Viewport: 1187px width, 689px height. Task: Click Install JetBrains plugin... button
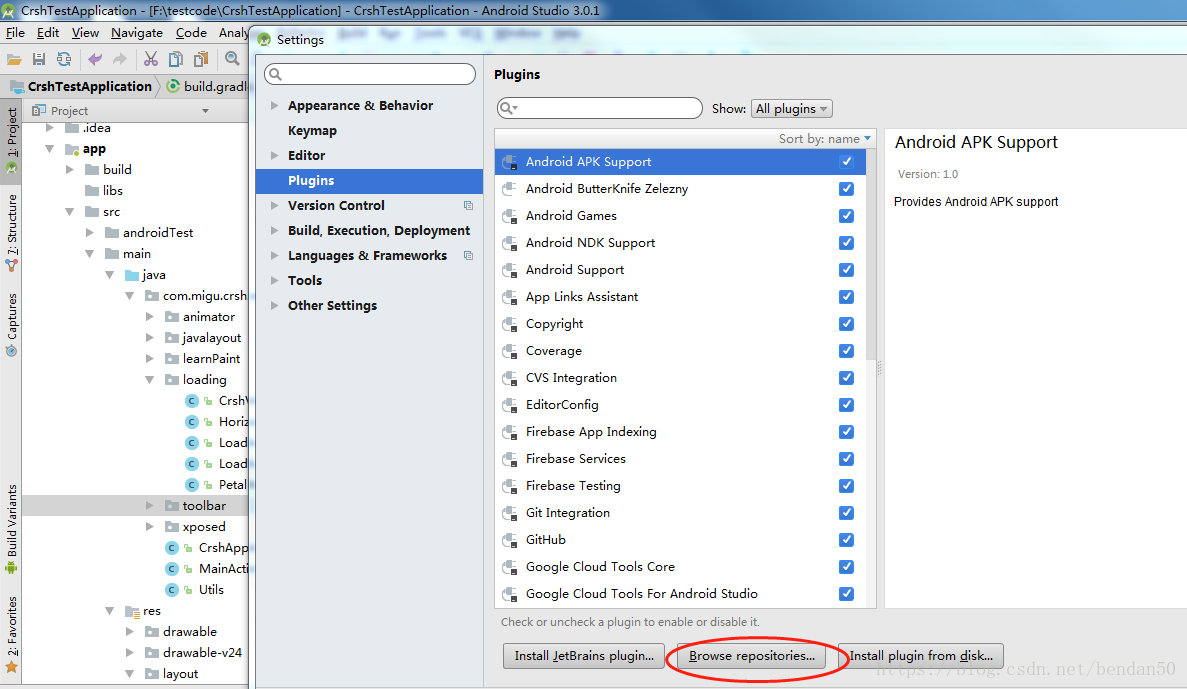(x=584, y=656)
